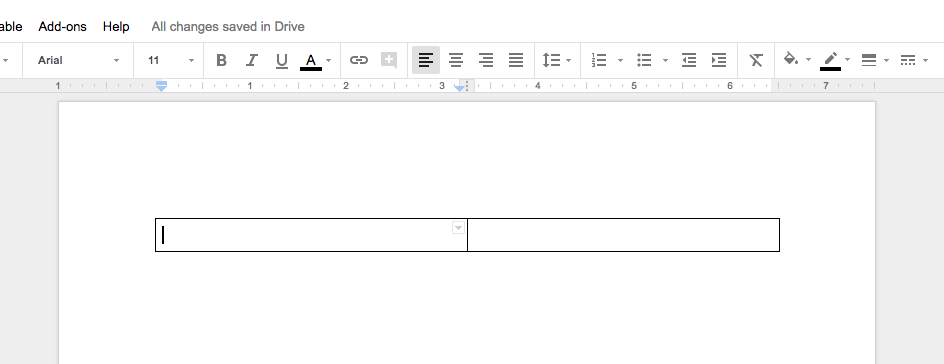This screenshot has height=364, width=944.
Task: Click the Insert link icon
Action: (x=359, y=60)
